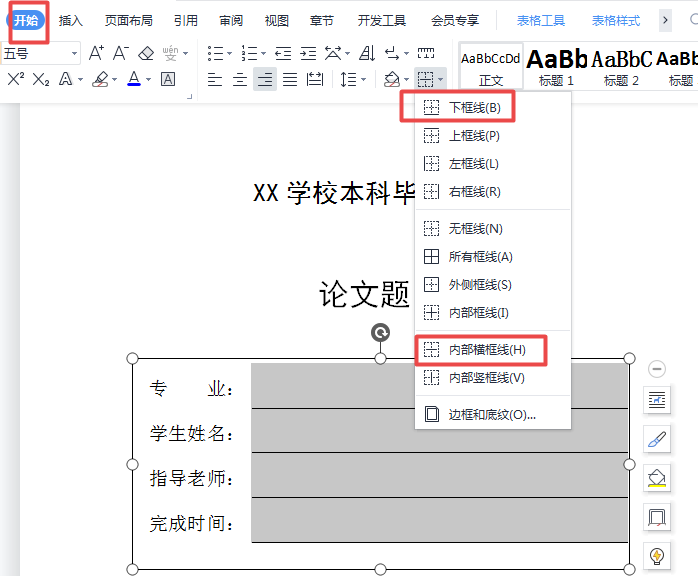Click the numbered list icon

[x=249, y=53]
